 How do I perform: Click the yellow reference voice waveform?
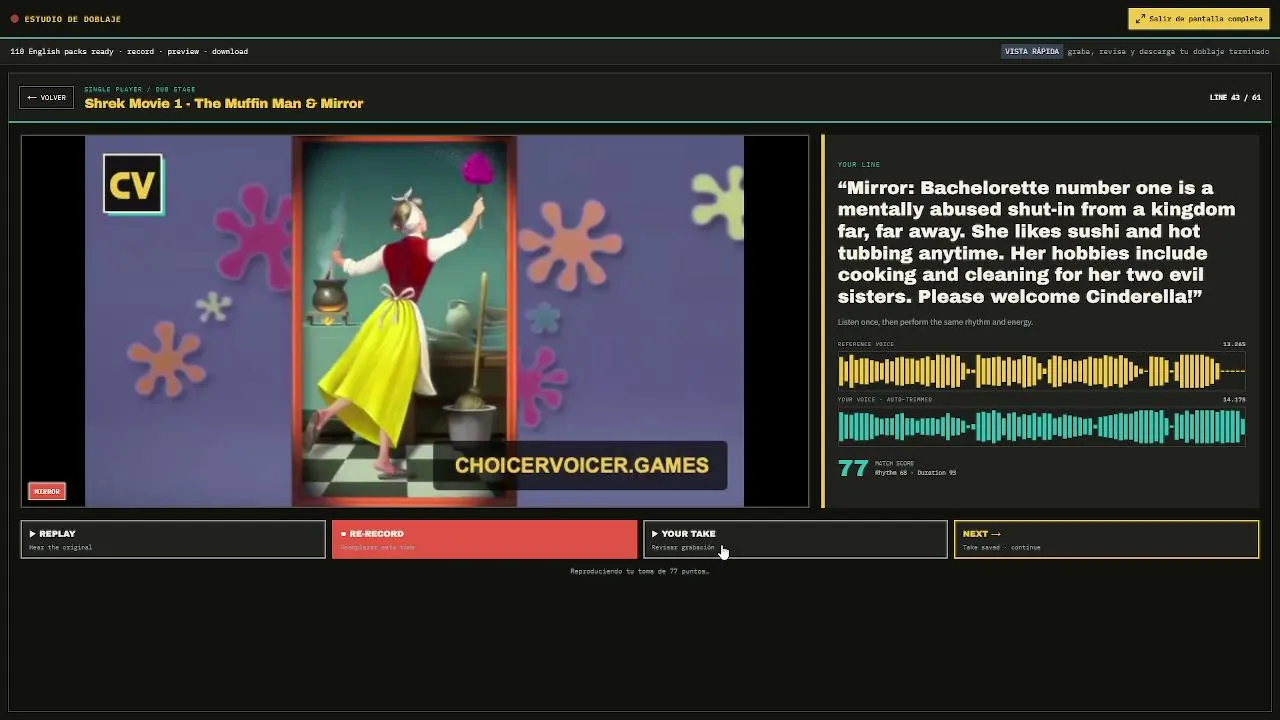pyautogui.click(x=1041, y=371)
